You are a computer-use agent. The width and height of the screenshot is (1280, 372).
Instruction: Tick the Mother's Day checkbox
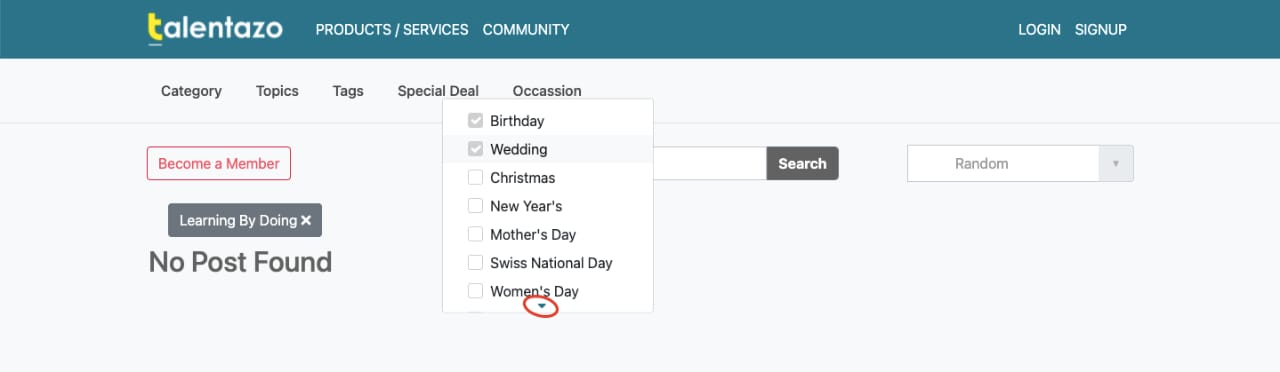[x=475, y=235]
